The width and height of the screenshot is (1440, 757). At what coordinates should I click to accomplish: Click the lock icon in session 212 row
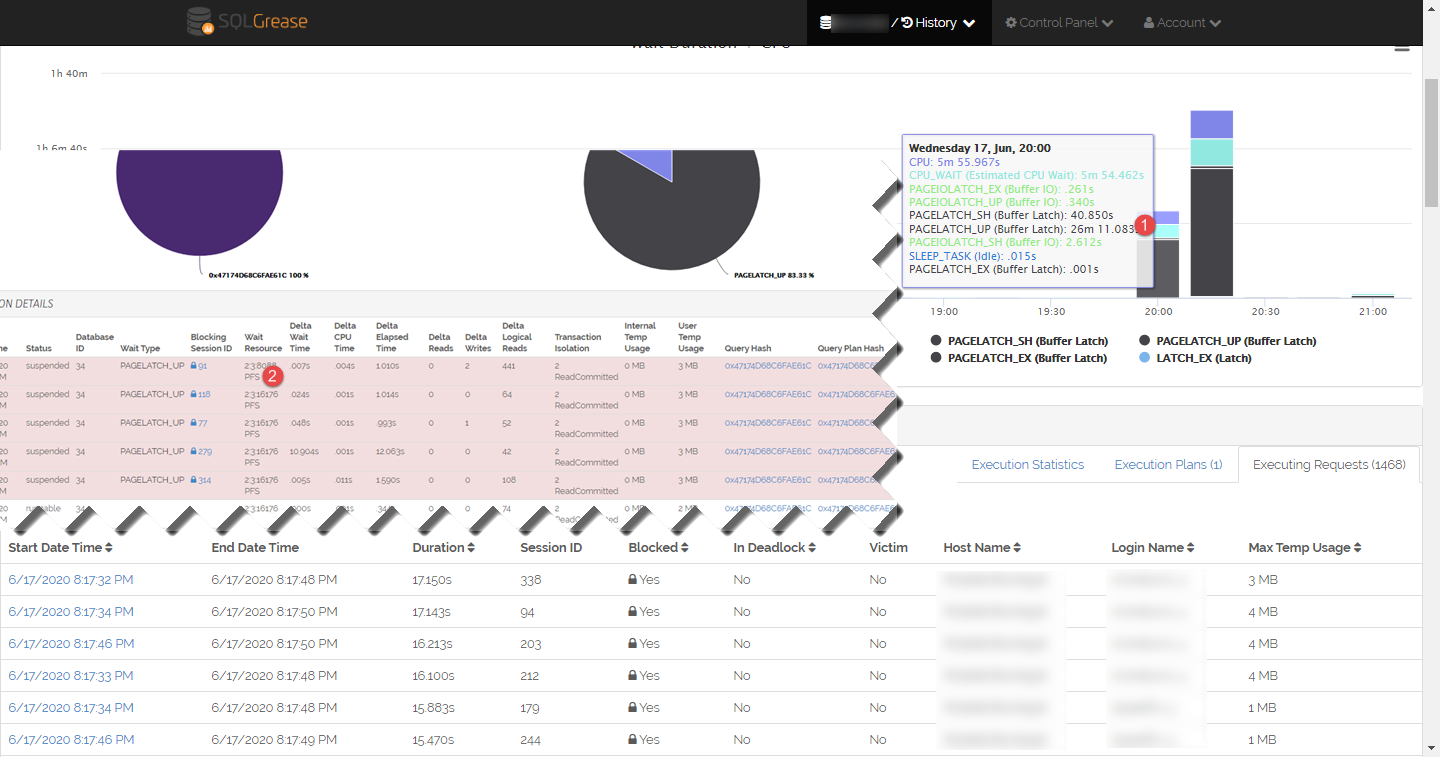click(x=633, y=675)
